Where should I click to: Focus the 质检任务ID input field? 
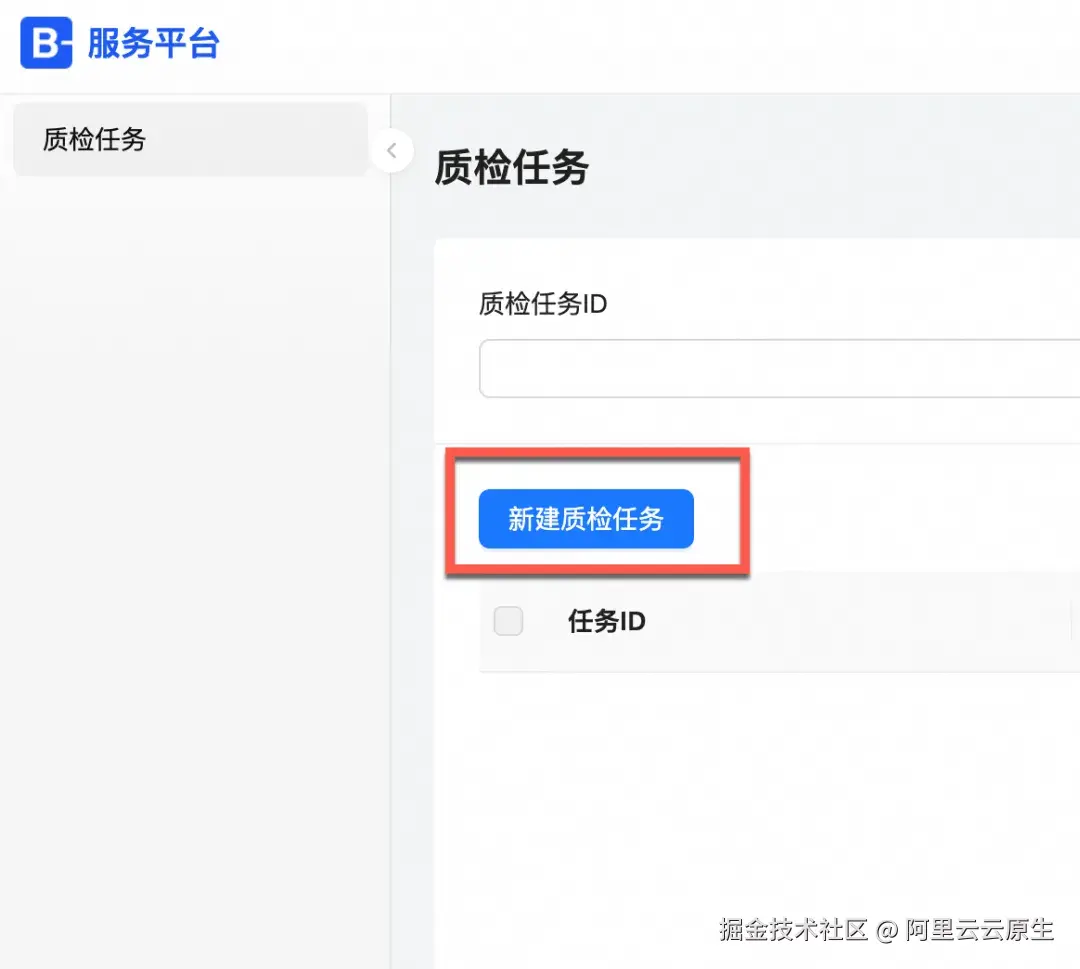coord(779,368)
